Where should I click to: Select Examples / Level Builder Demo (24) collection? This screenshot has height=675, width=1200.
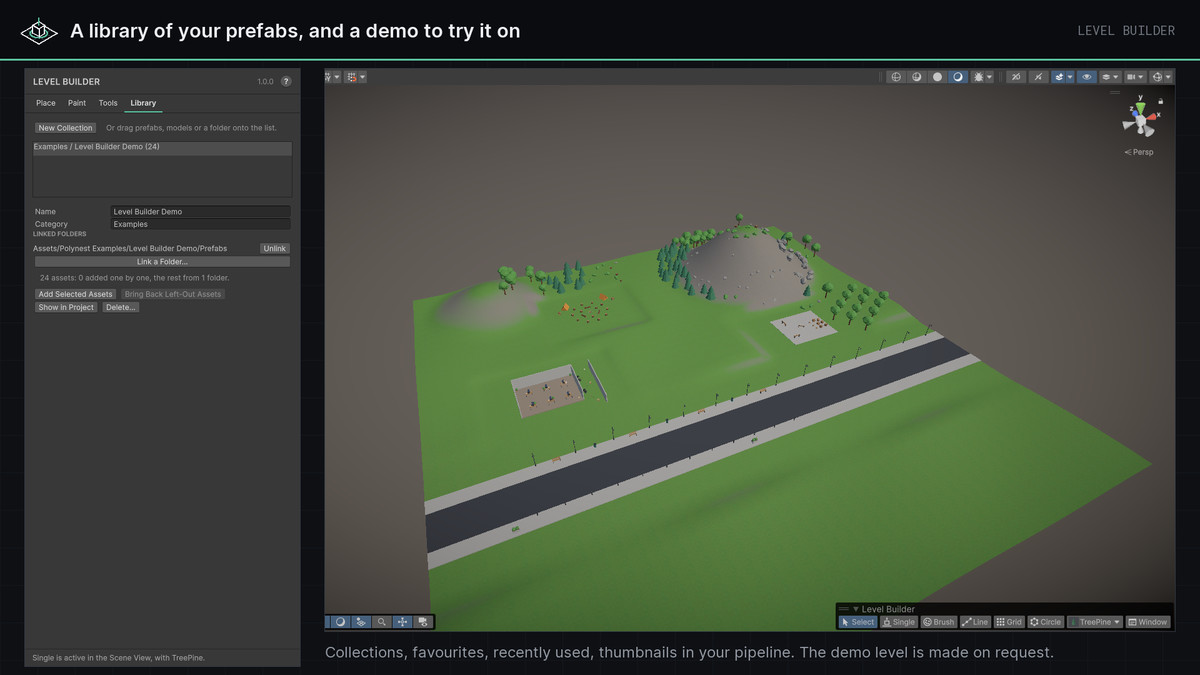pos(163,148)
